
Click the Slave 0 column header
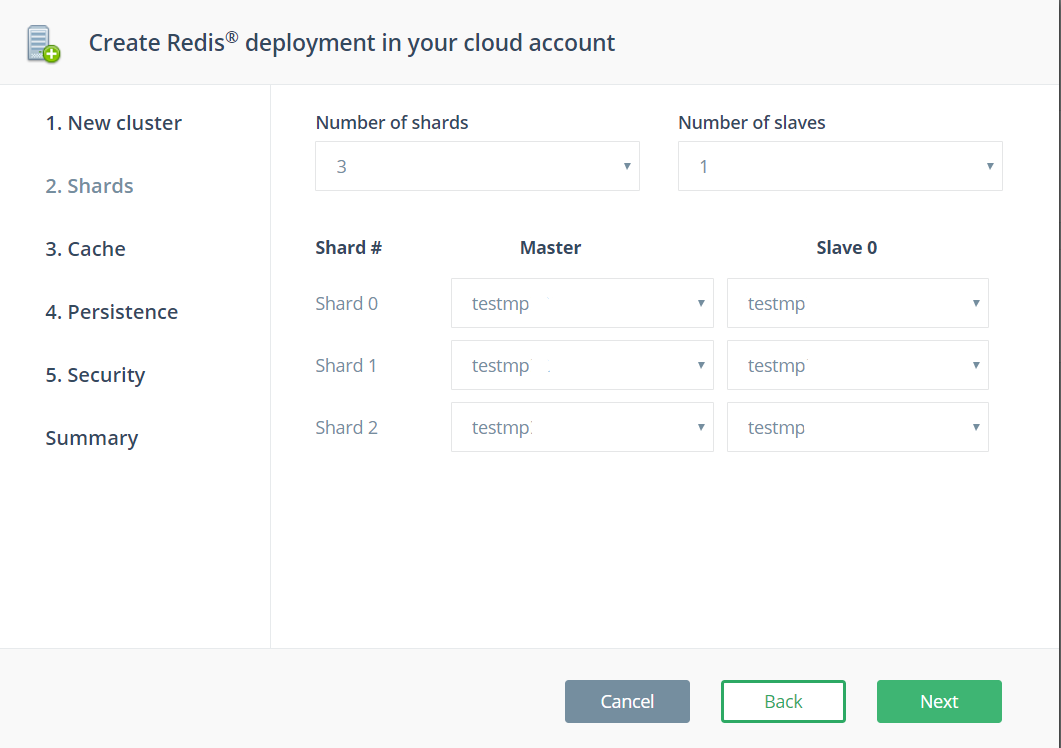[846, 248]
